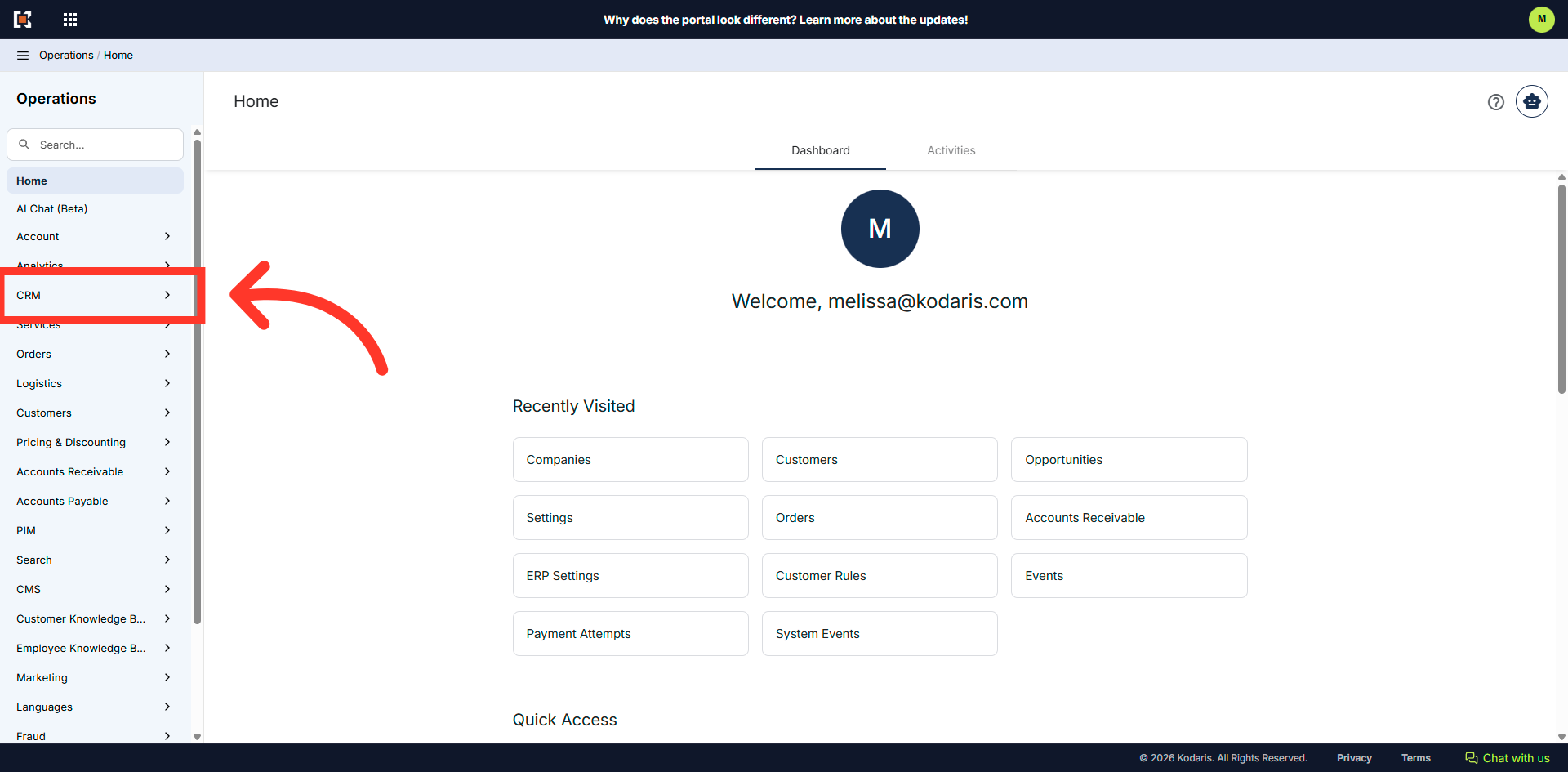Expand the Orders menu chevron
The image size is (1568, 772).
[167, 354]
